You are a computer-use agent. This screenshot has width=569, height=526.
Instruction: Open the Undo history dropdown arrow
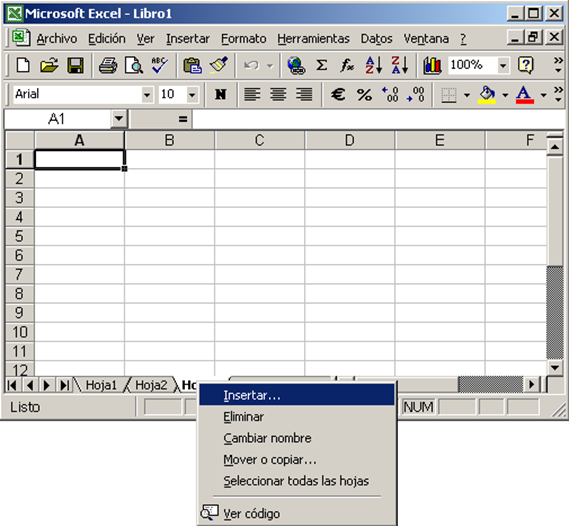pos(270,66)
